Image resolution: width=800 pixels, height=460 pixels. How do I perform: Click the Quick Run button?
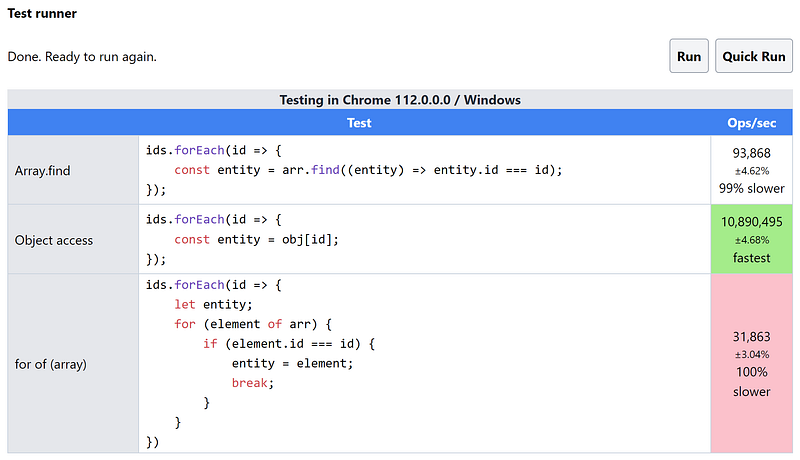[753, 56]
